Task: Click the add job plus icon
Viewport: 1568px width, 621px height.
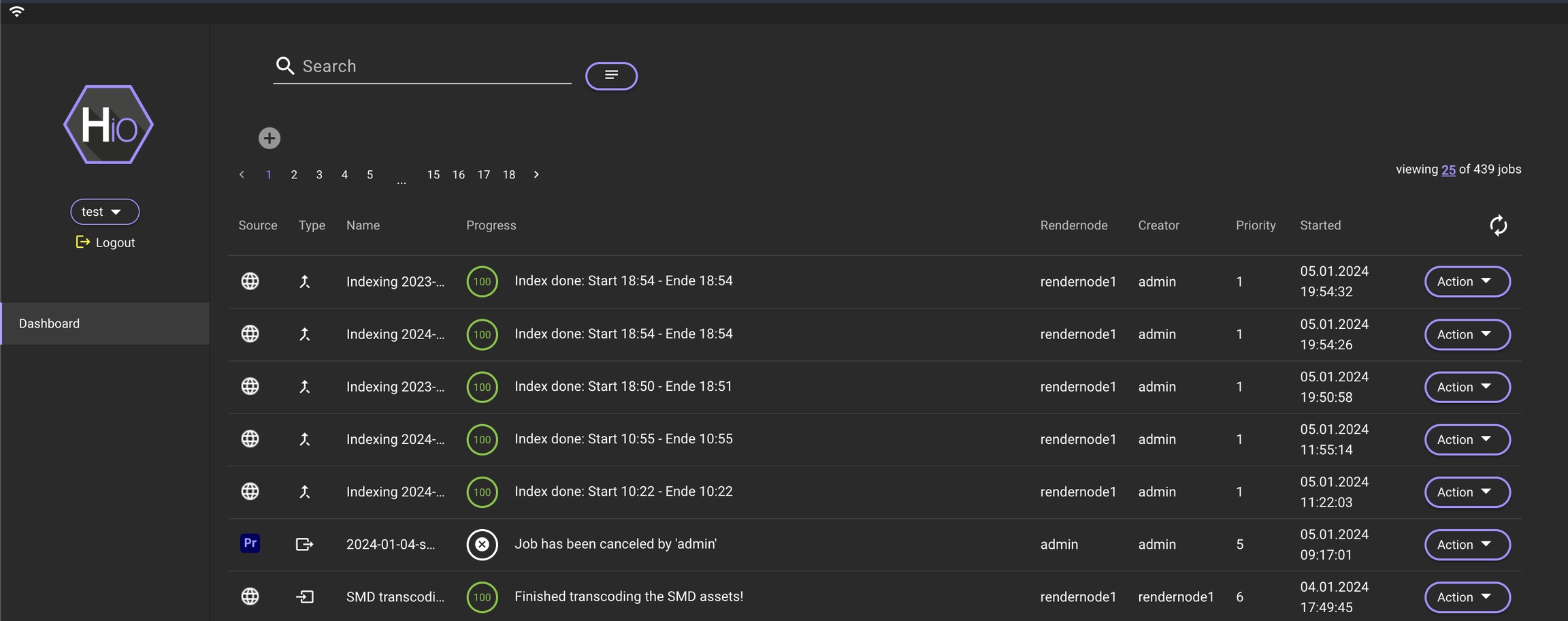Action: click(269, 138)
